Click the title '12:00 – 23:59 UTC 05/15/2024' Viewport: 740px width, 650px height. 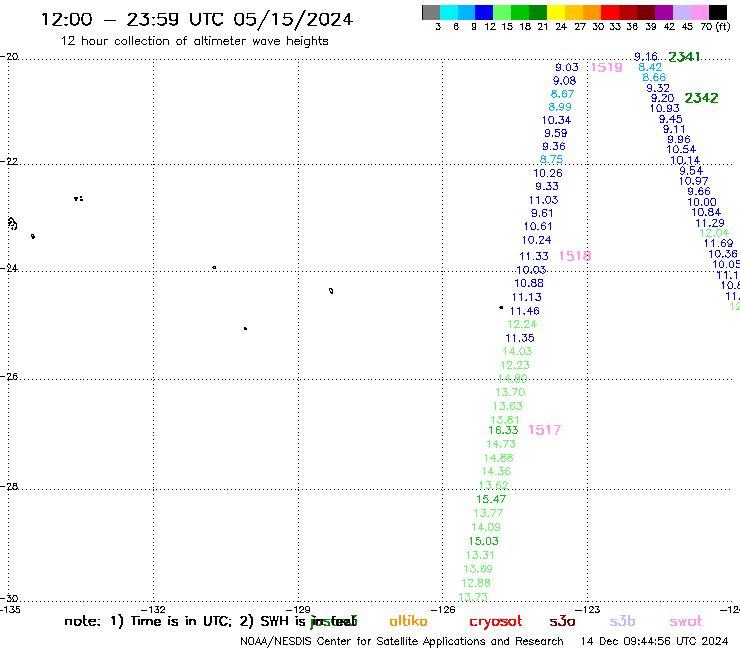(x=197, y=19)
